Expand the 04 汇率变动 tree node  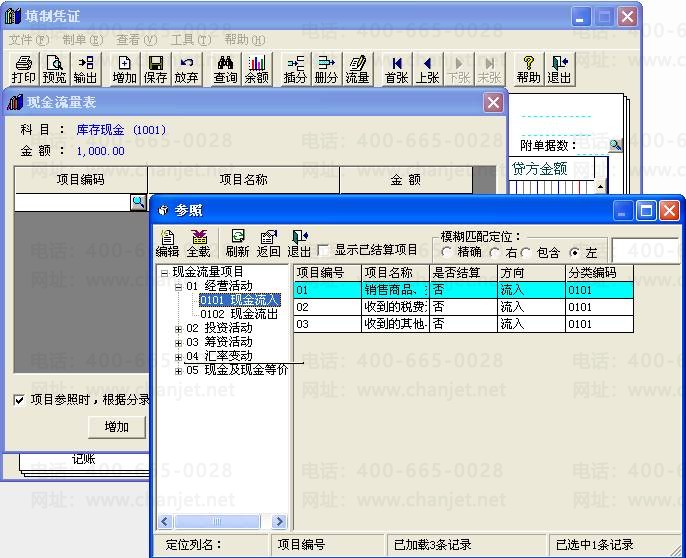tap(178, 357)
